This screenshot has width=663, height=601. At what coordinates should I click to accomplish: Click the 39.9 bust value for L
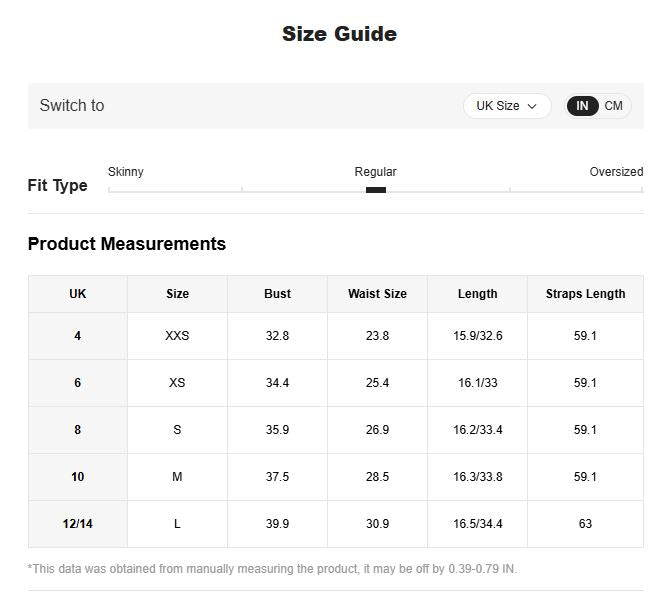click(x=277, y=524)
